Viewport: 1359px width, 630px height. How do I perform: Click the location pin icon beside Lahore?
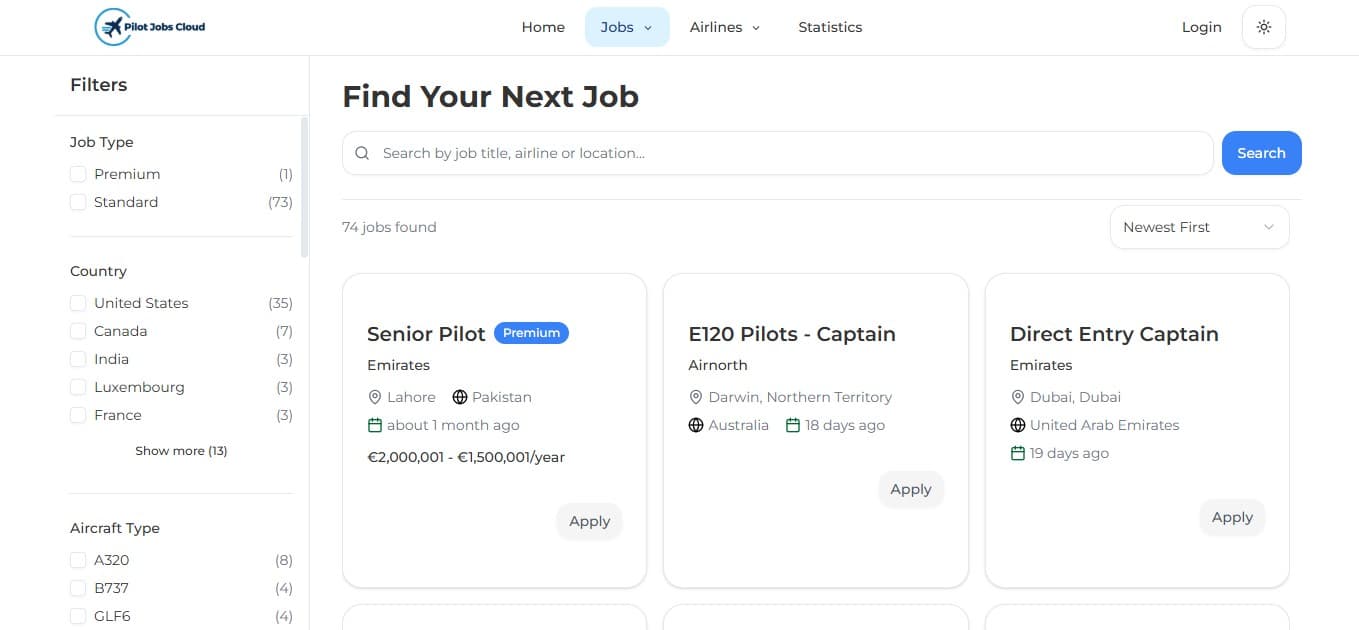373,397
